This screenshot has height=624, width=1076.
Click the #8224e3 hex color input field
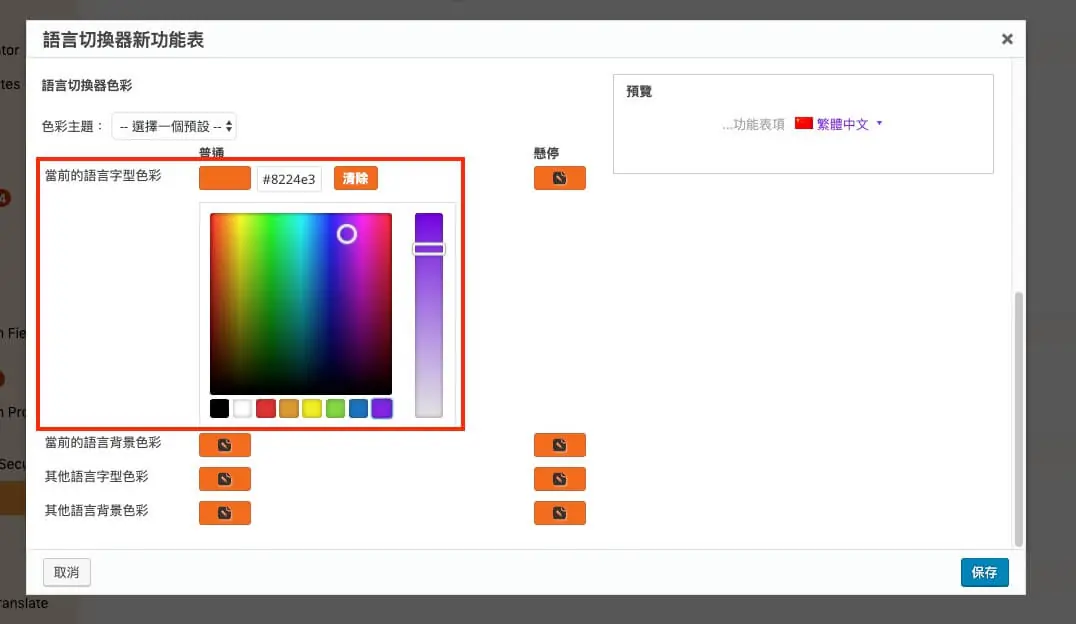[289, 179]
